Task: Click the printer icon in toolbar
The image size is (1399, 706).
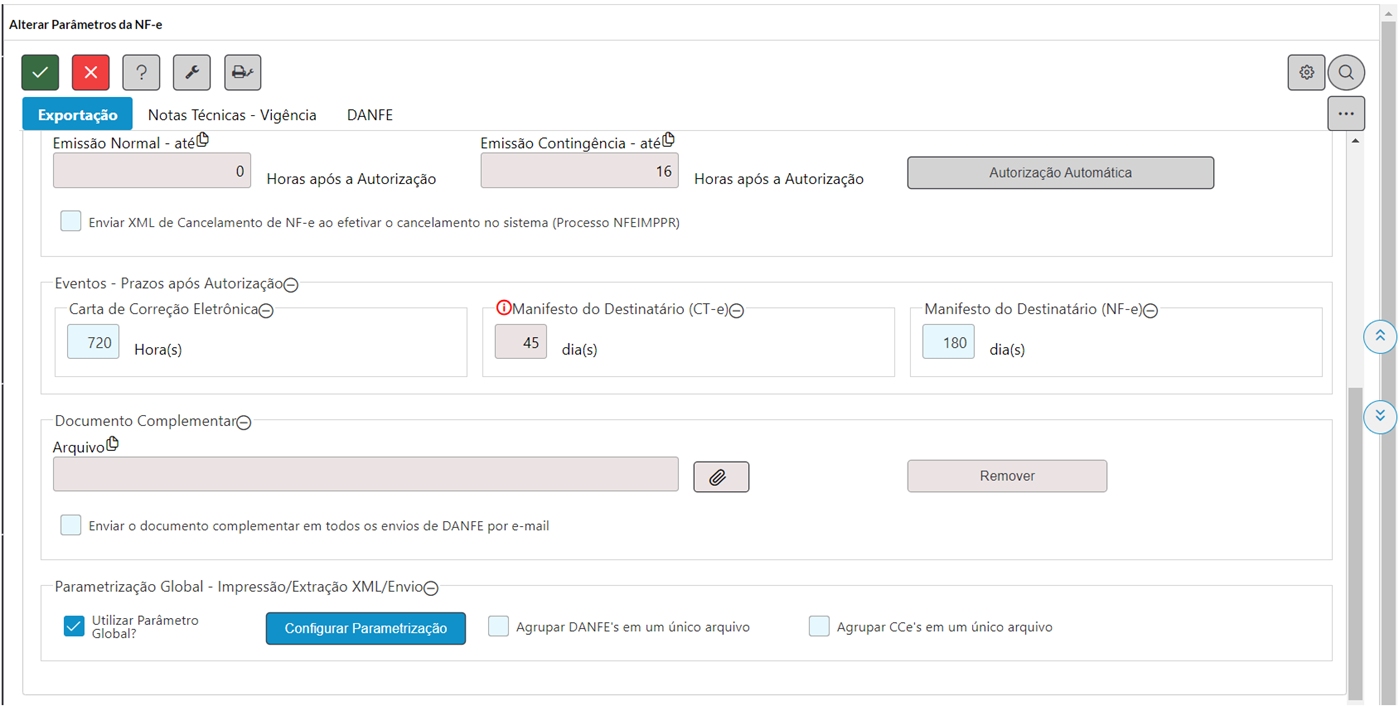Action: pyautogui.click(x=242, y=72)
